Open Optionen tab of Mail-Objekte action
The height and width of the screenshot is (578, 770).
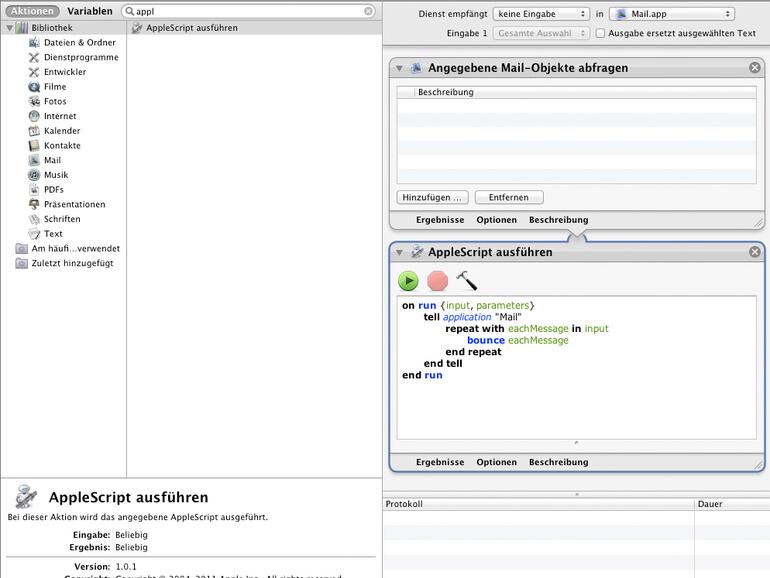496,220
